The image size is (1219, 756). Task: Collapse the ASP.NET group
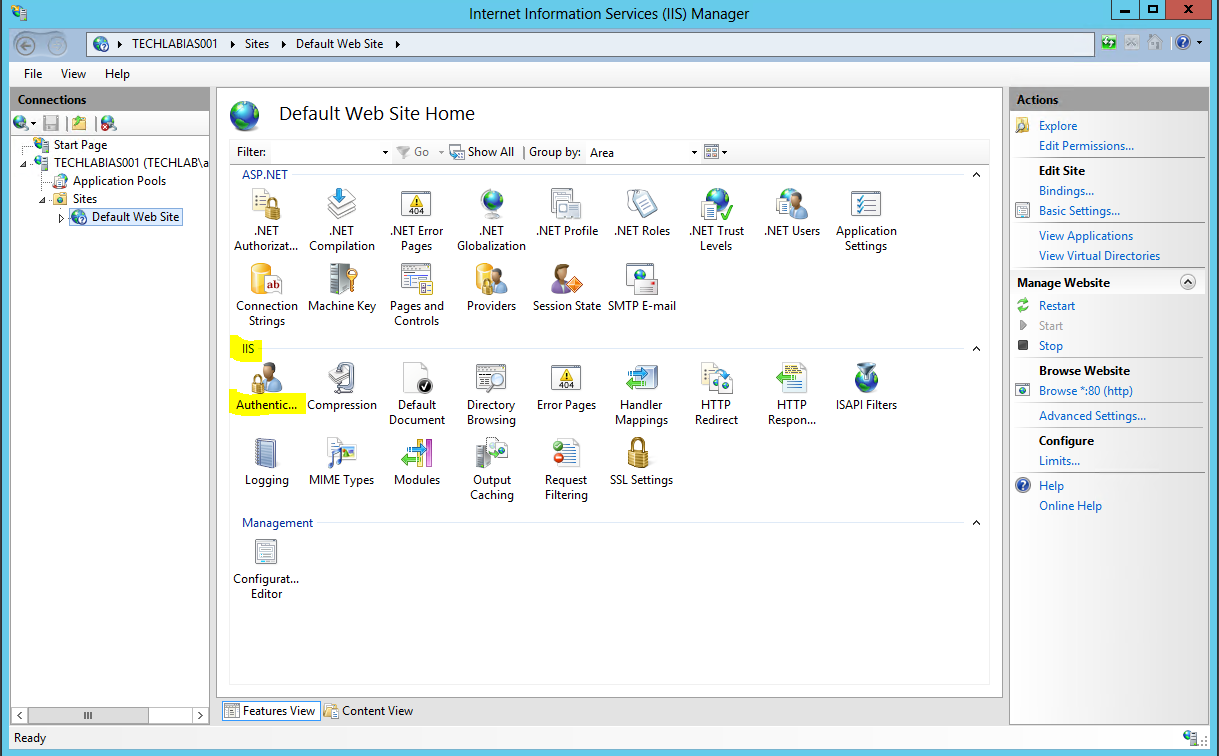coord(977,175)
